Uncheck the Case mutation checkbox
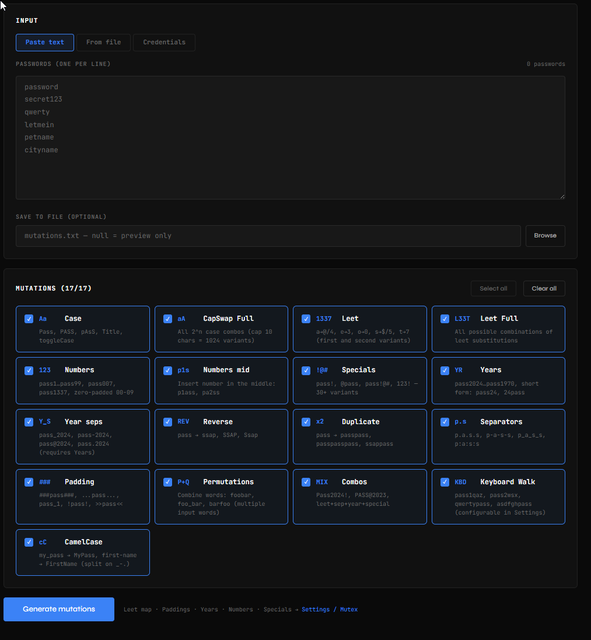Image resolution: width=591 pixels, height=640 pixels. tap(29, 319)
